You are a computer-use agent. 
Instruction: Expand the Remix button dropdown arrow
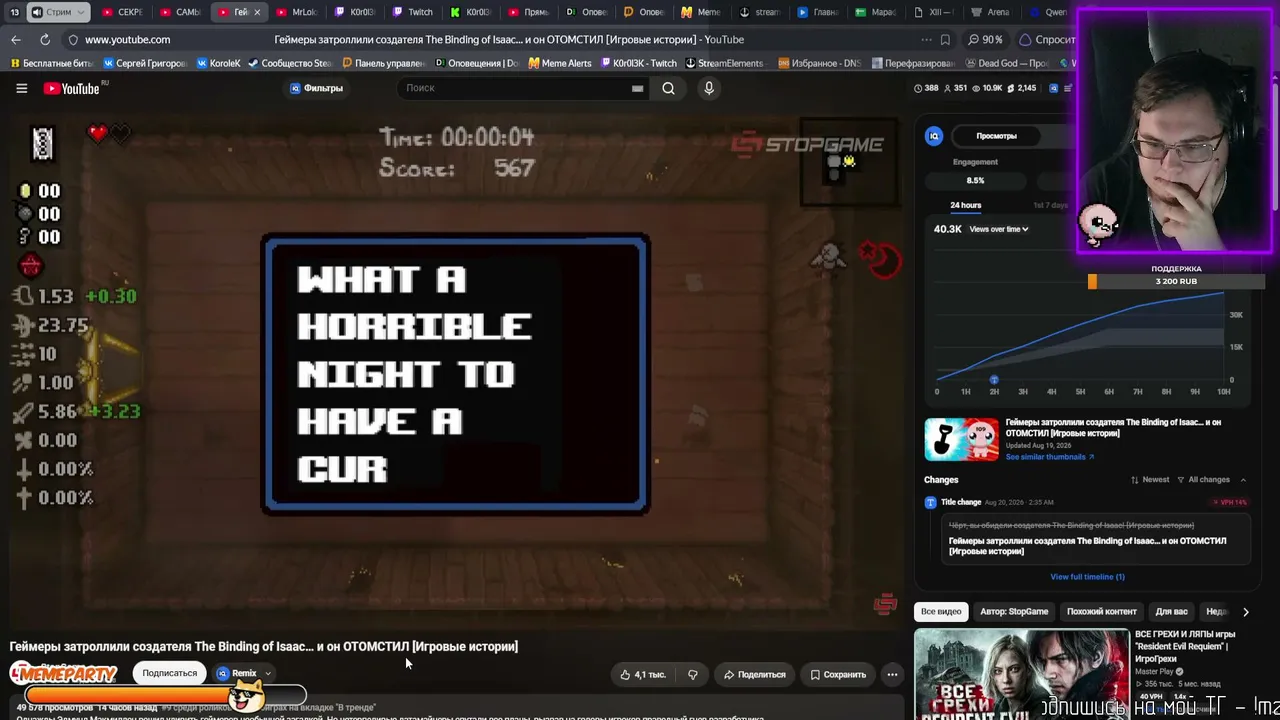(x=268, y=674)
